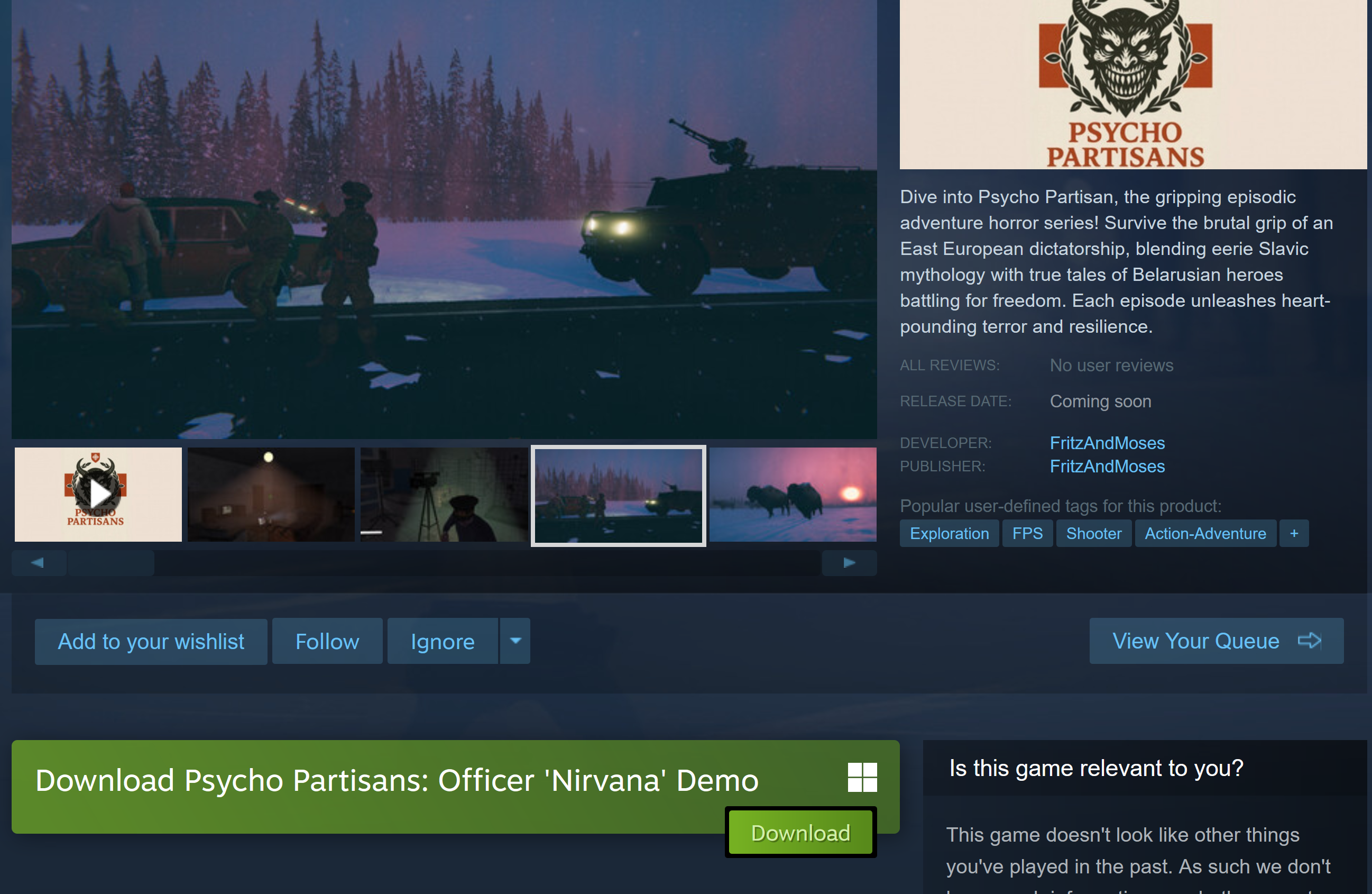The width and height of the screenshot is (1372, 894).
Task: Select the FPS tag
Action: tap(1027, 534)
